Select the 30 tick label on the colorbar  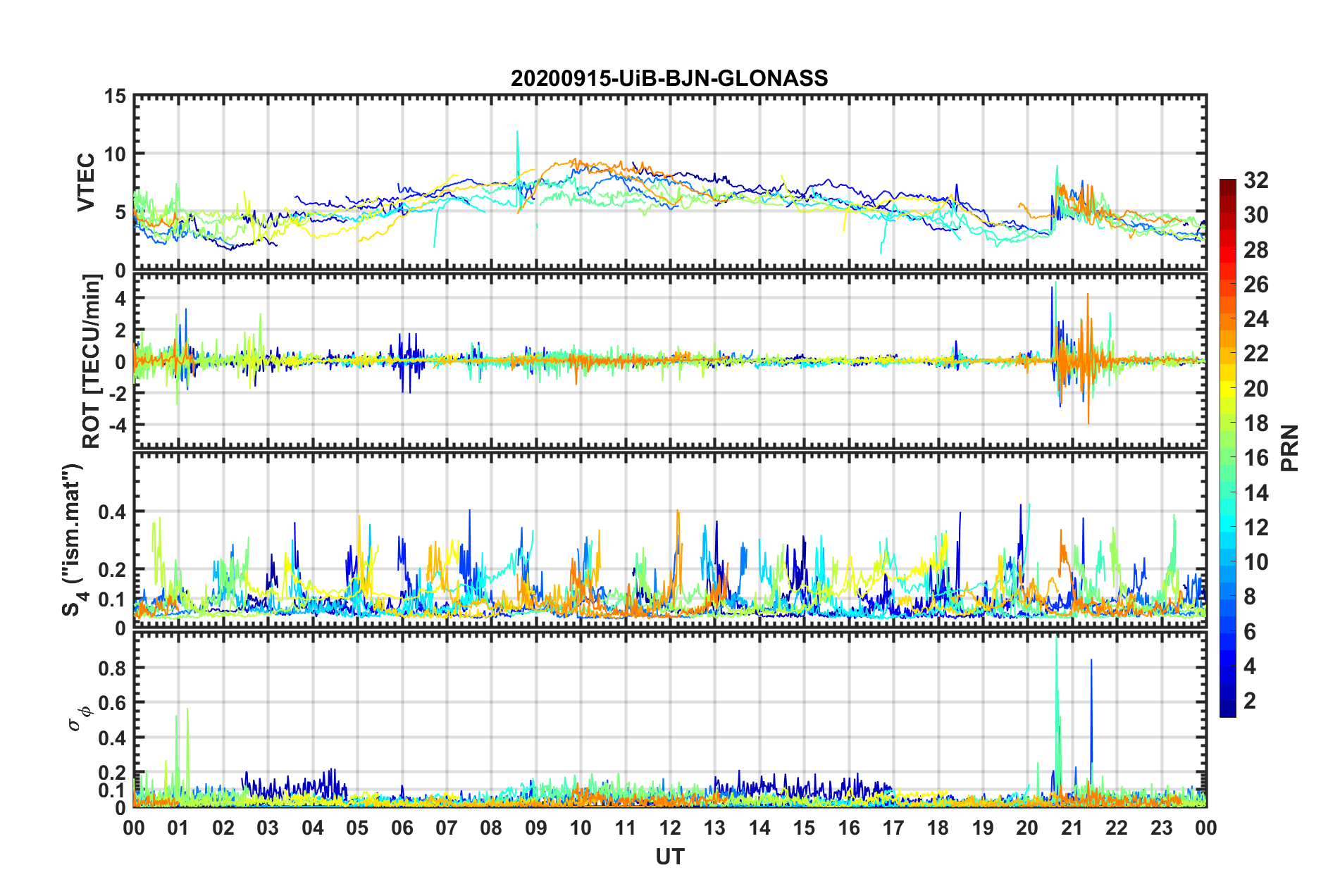(x=1255, y=215)
